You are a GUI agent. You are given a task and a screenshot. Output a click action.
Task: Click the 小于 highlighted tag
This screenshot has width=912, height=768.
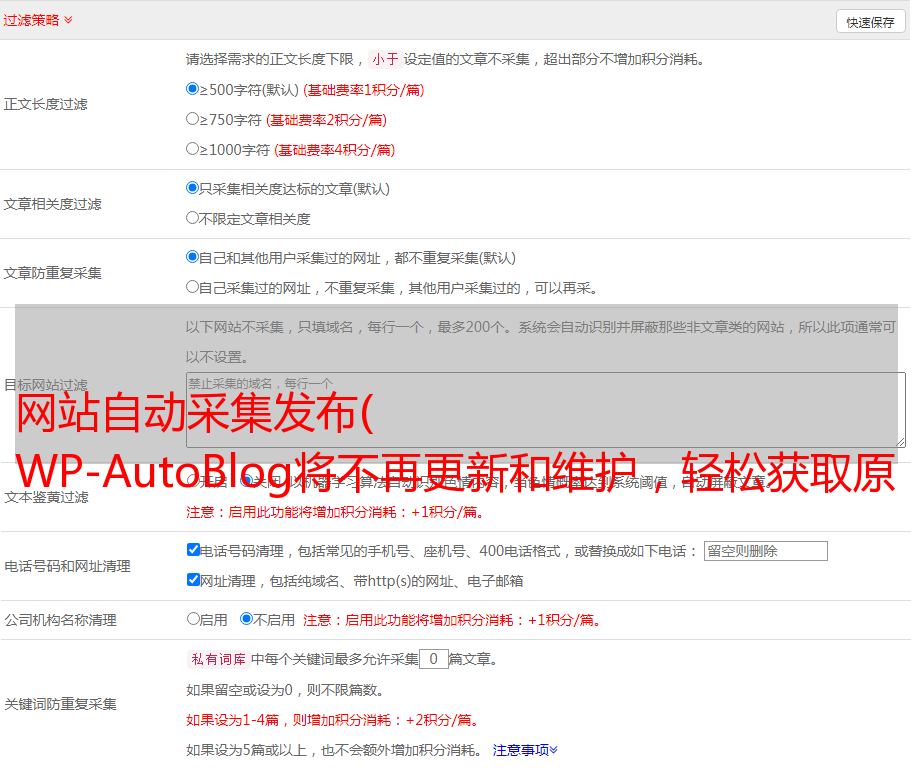(385, 59)
